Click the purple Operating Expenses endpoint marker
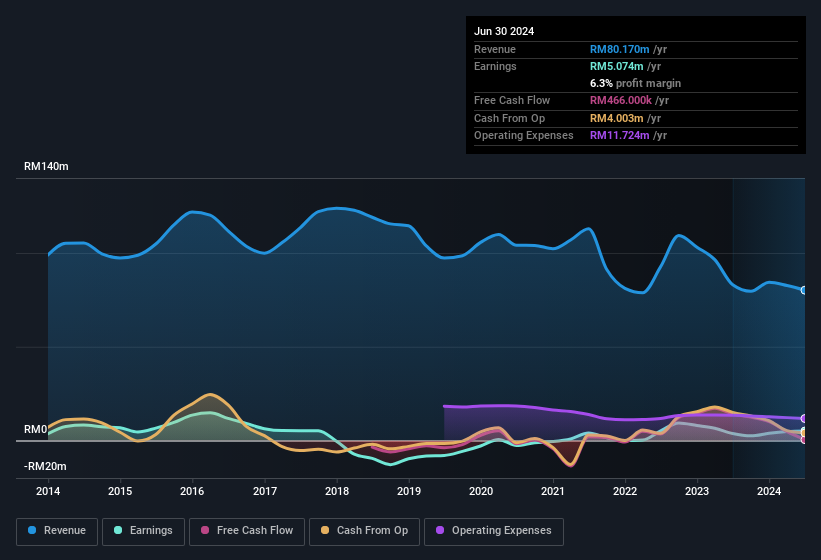This screenshot has height=560, width=821. point(804,418)
